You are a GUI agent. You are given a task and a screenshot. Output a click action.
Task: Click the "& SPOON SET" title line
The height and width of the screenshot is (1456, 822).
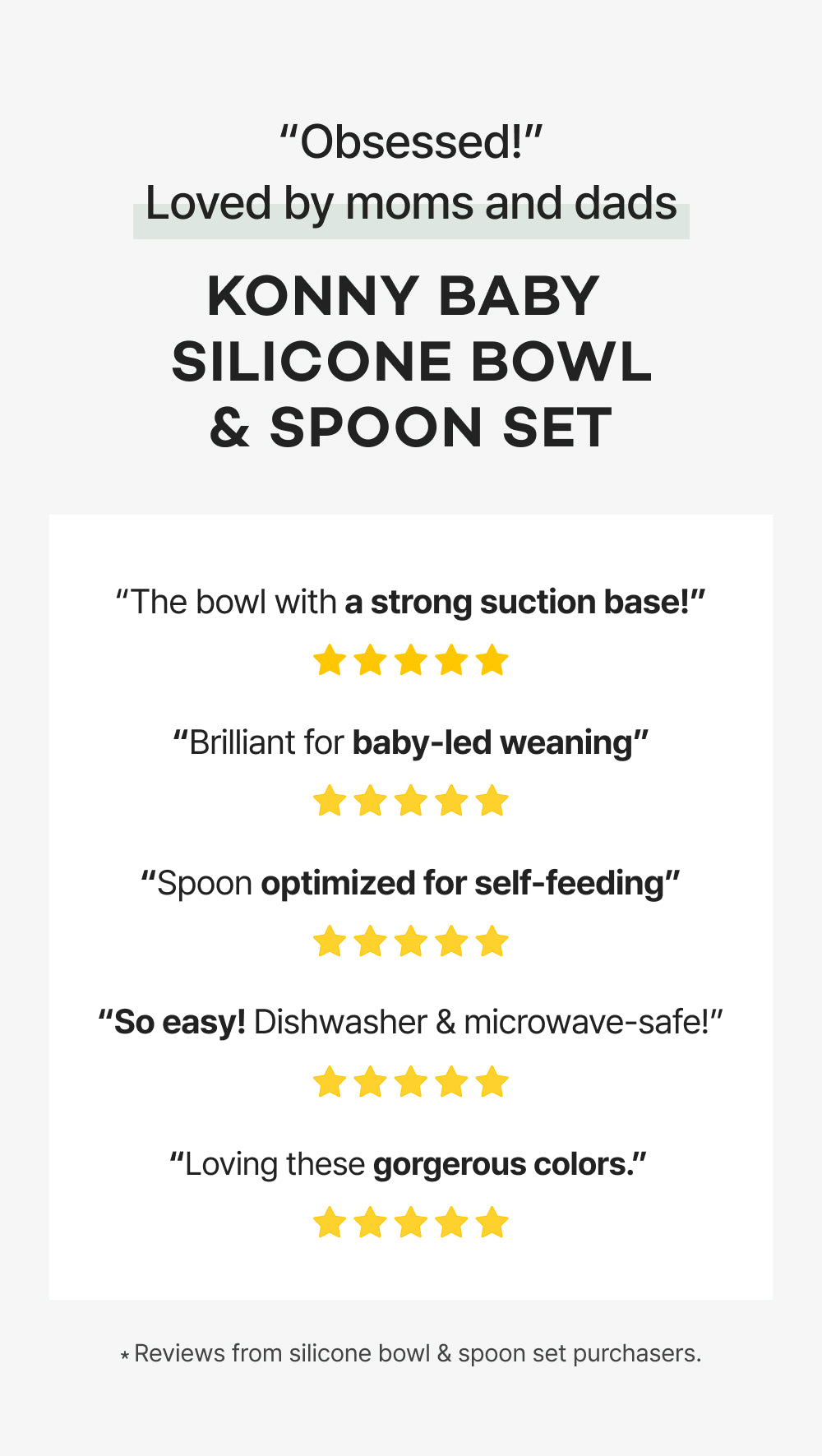411,428
